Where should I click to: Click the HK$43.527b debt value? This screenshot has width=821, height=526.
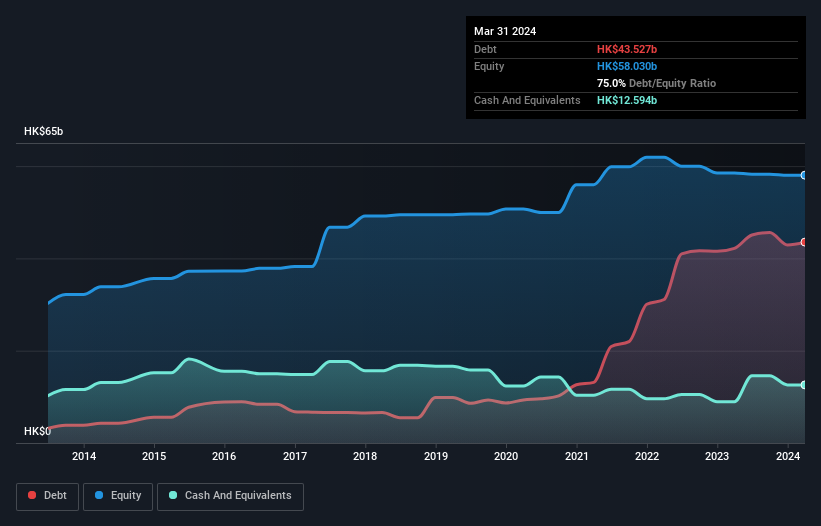[x=627, y=49]
